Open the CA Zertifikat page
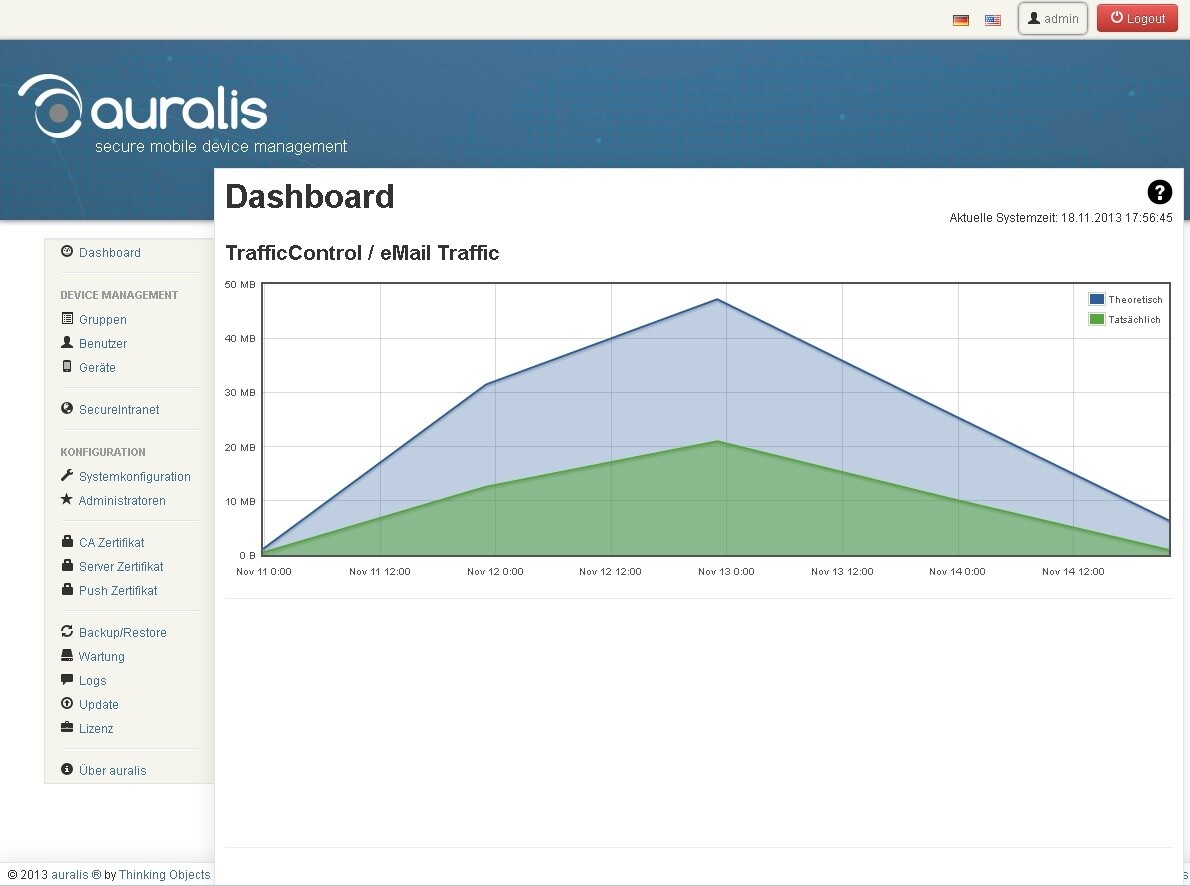 point(111,543)
